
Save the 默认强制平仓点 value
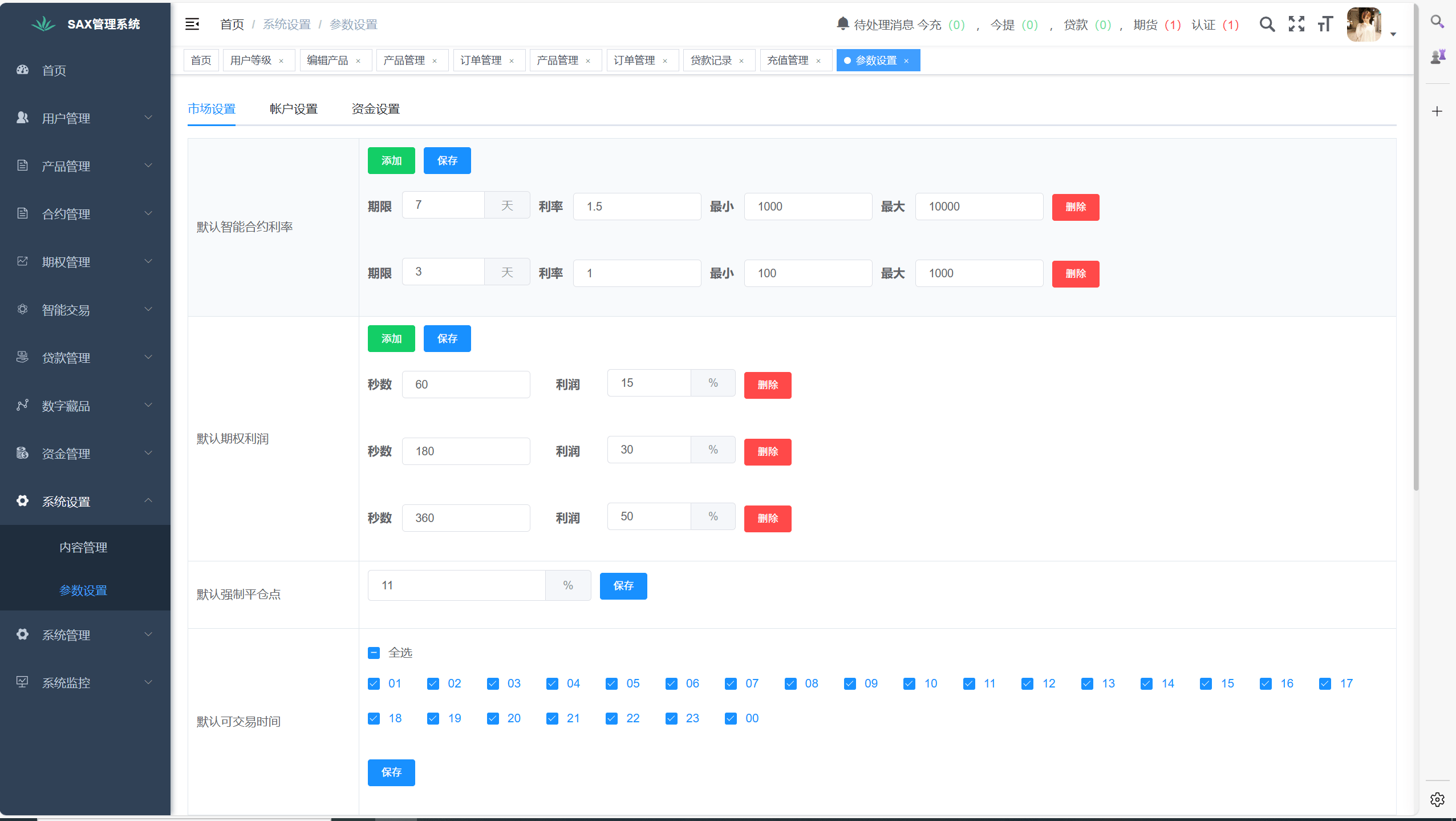[623, 586]
